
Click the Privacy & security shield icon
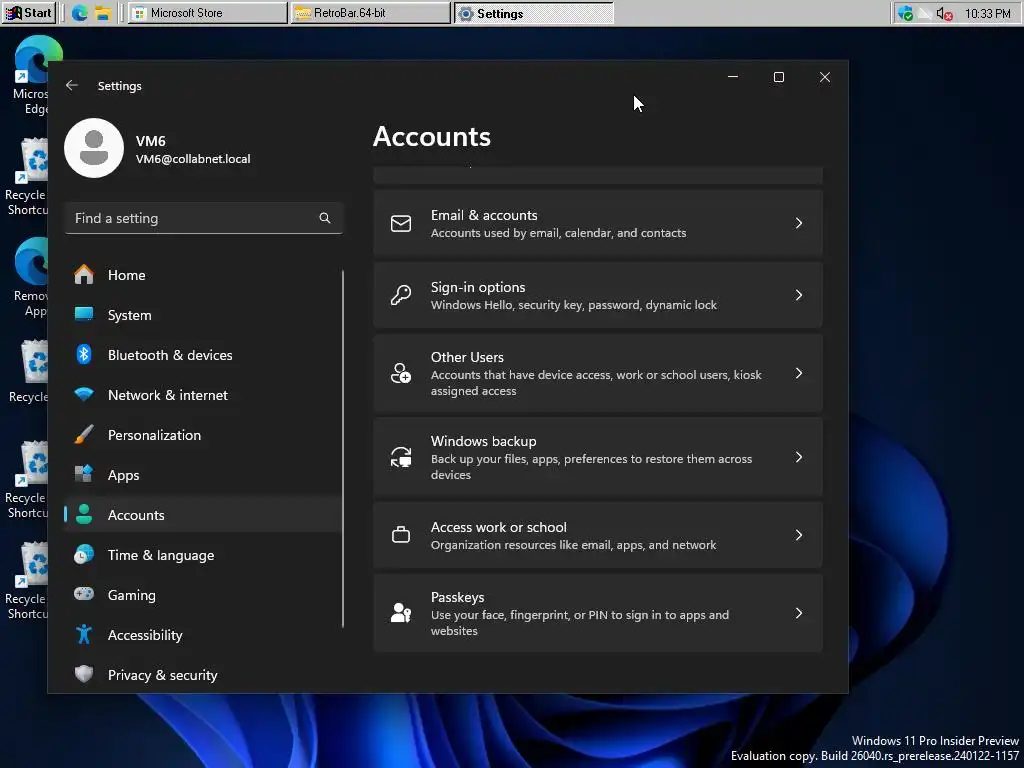[84, 674]
